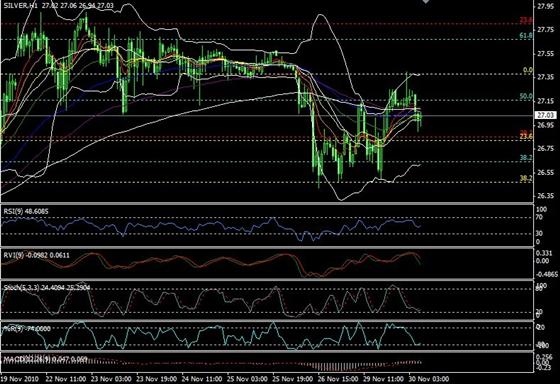Click the 30 Nov 03:00 time label
560x384 pixels.
[x=429, y=379]
